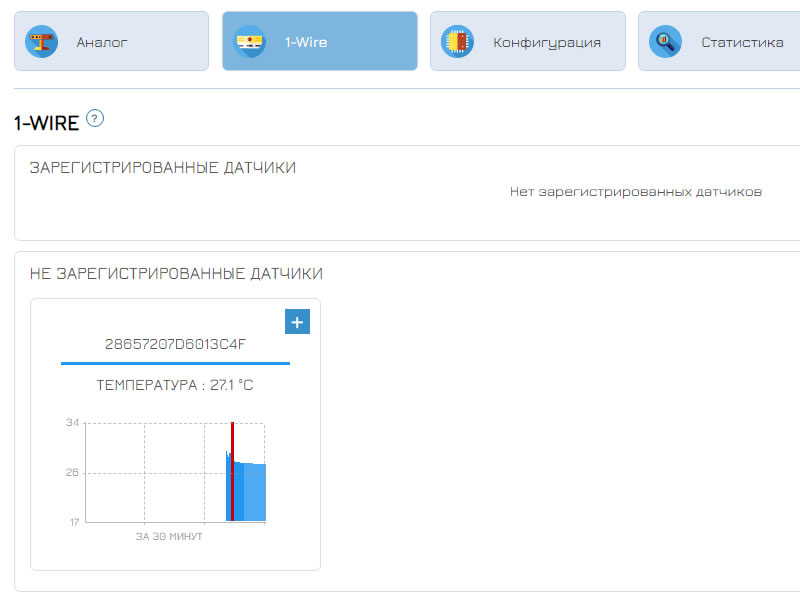Image resolution: width=800 pixels, height=600 pixels.
Task: Click the ЗА 30 МИНУТ chart label
Action: click(169, 537)
